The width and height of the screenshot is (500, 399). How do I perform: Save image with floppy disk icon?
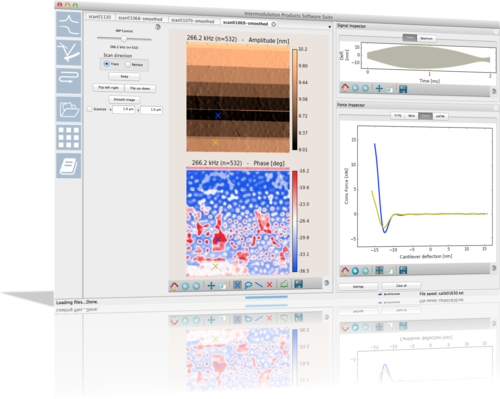pyautogui.click(x=298, y=284)
